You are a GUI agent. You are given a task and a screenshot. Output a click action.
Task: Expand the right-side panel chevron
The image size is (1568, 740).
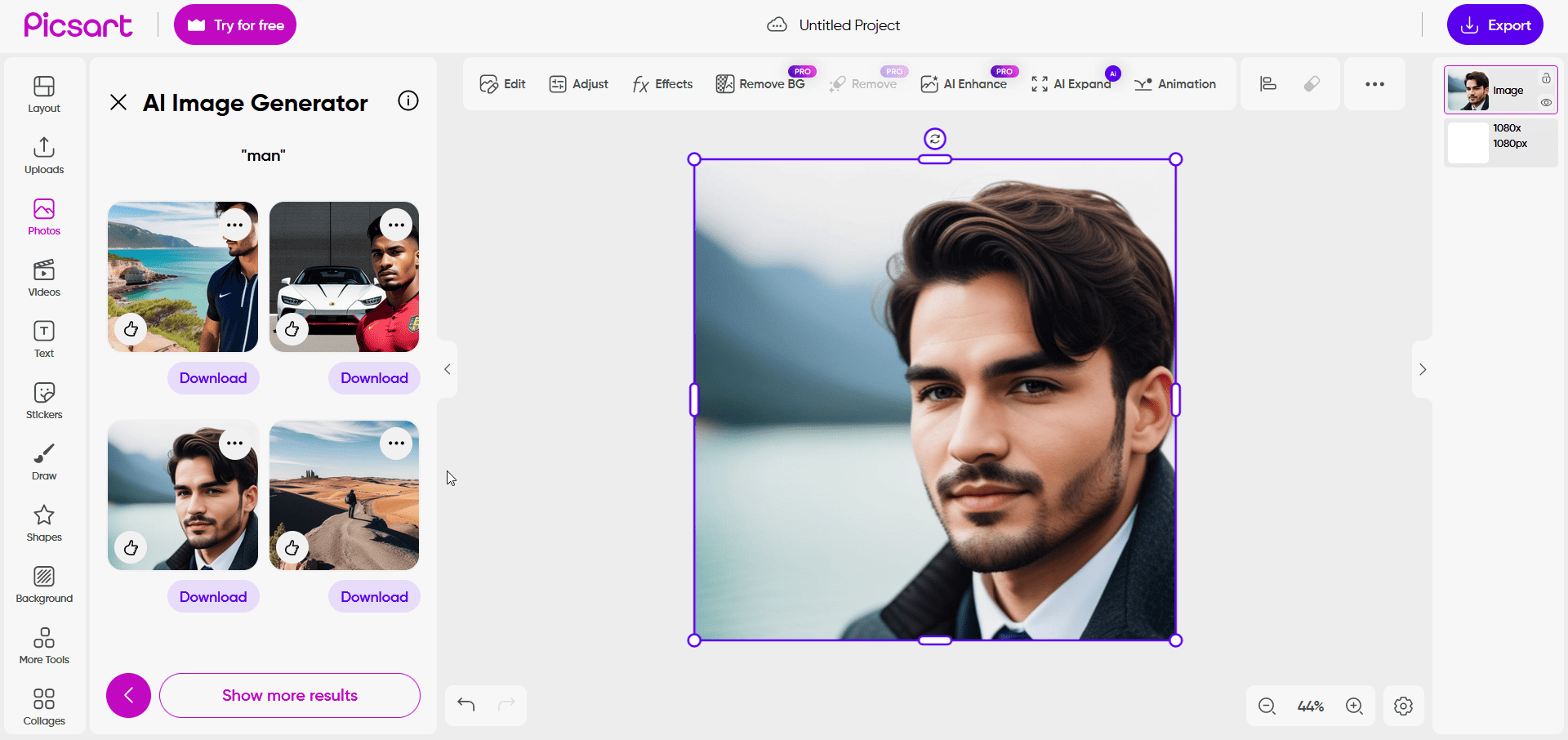pos(1423,369)
